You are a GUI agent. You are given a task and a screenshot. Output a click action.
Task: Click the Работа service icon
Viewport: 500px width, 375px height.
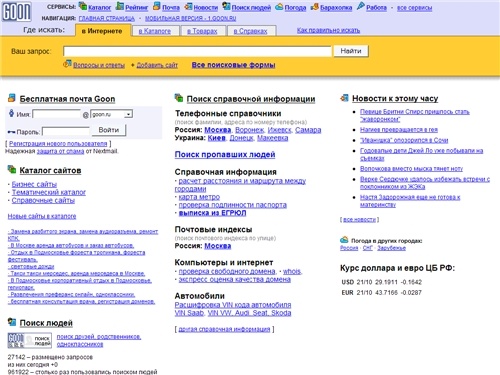click(361, 6)
